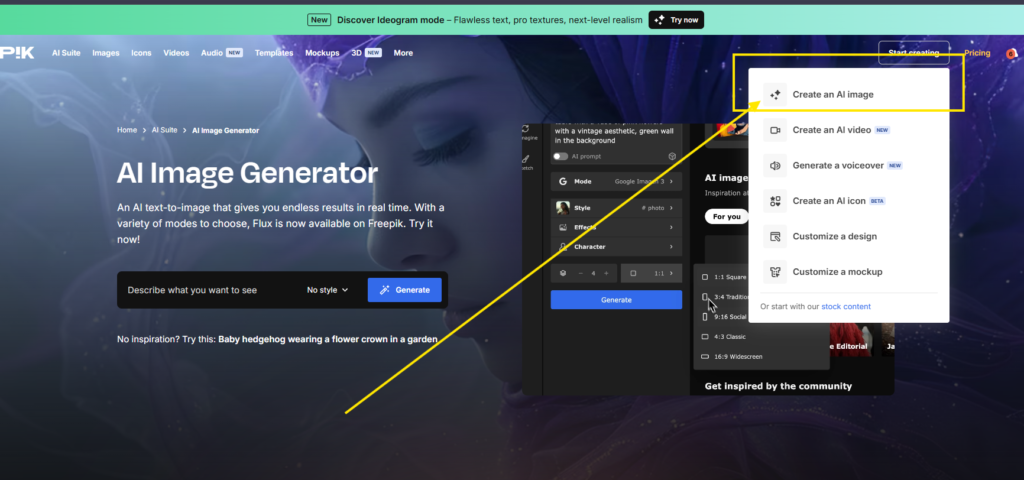Image resolution: width=1024 pixels, height=480 pixels.
Task: Open the Images nav menu
Action: click(106, 53)
